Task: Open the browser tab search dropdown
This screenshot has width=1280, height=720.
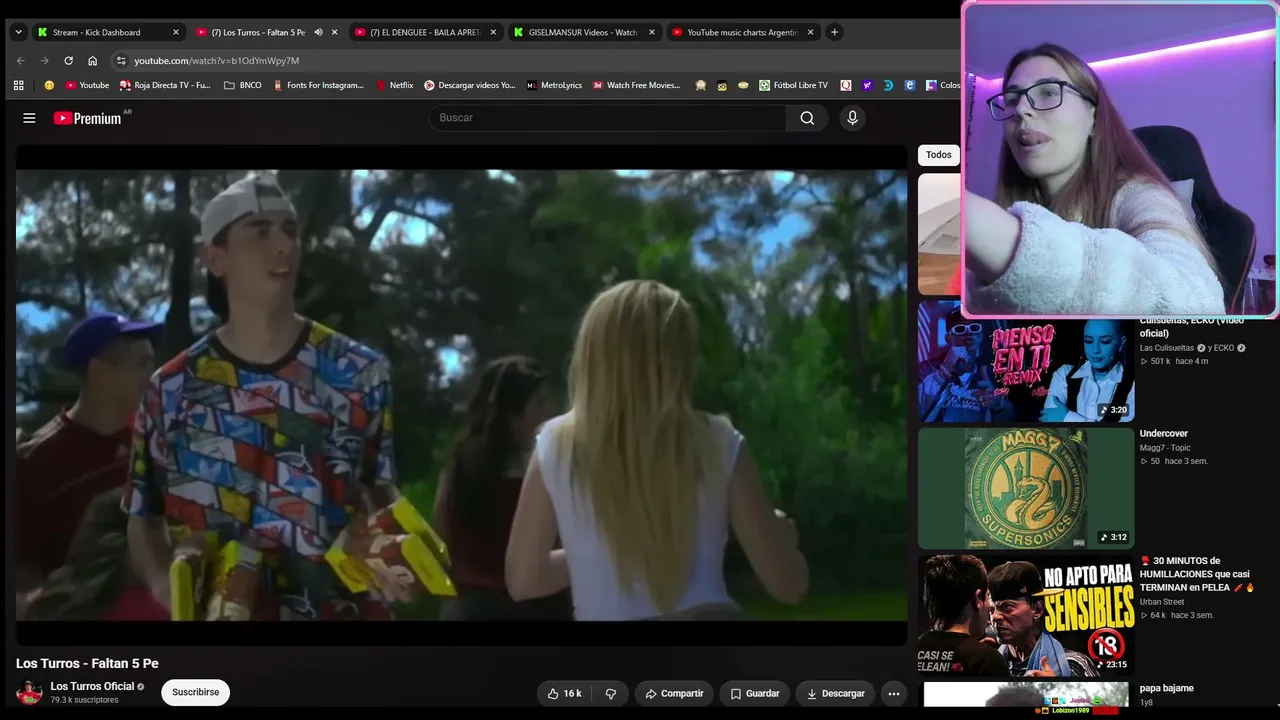Action: pos(18,32)
